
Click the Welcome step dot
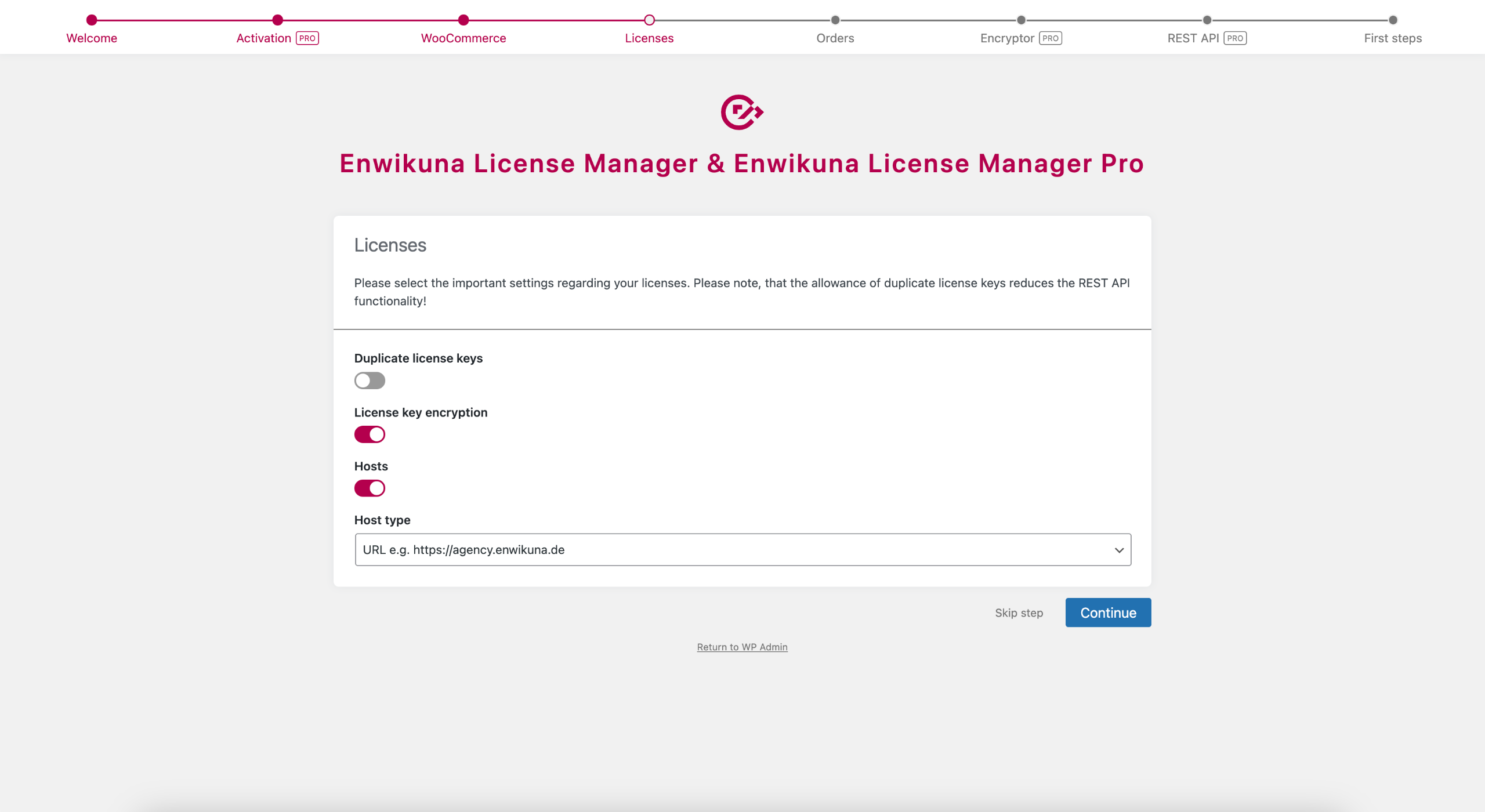(92, 20)
